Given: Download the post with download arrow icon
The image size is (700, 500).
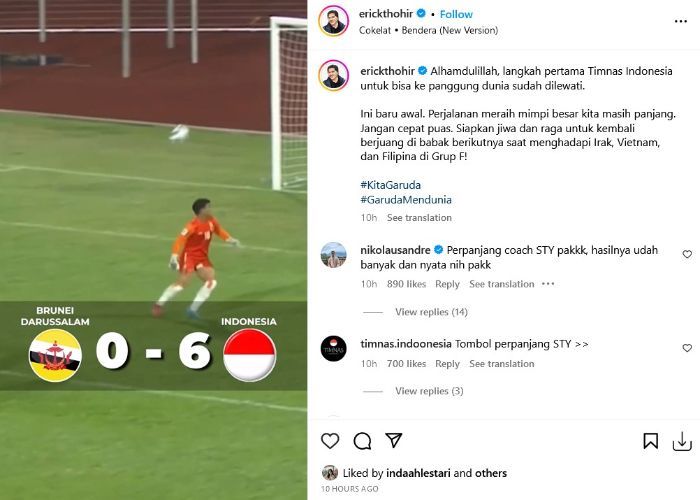Looking at the screenshot, I should pos(682,442).
